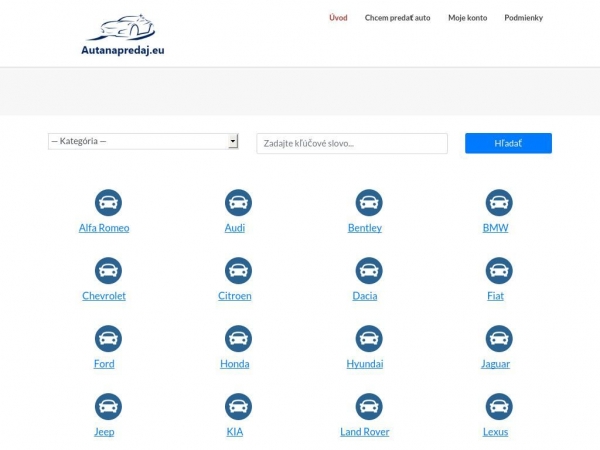Open the Honda category link

[x=235, y=364]
